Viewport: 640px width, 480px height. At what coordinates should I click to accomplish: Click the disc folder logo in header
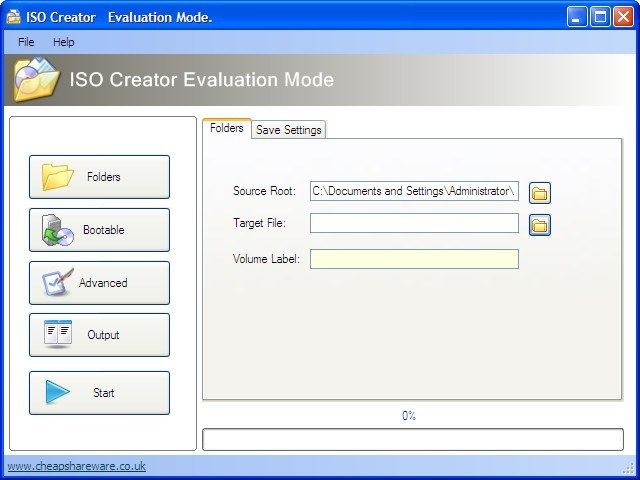tap(36, 80)
